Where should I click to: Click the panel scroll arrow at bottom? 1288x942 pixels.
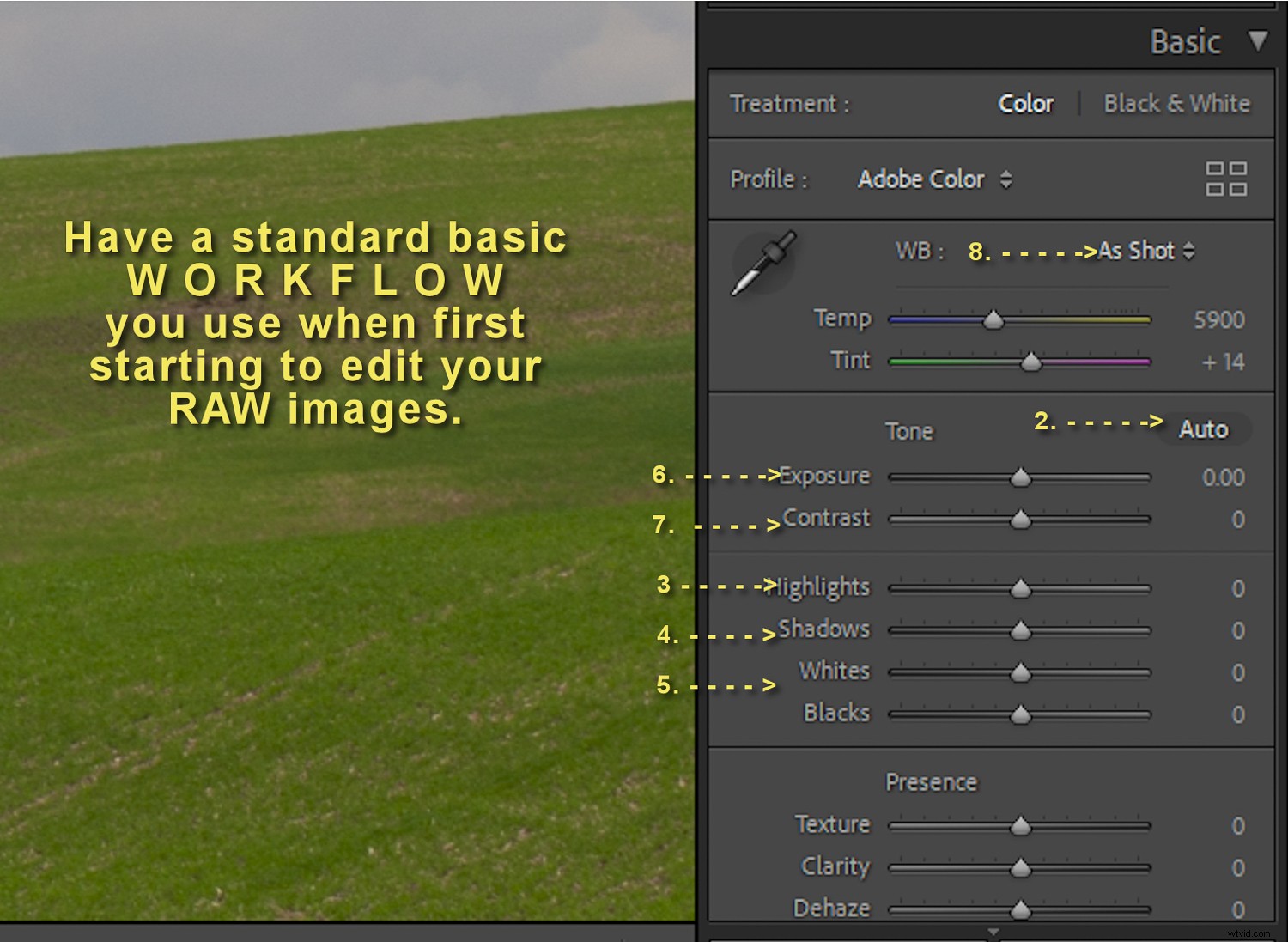click(x=993, y=929)
